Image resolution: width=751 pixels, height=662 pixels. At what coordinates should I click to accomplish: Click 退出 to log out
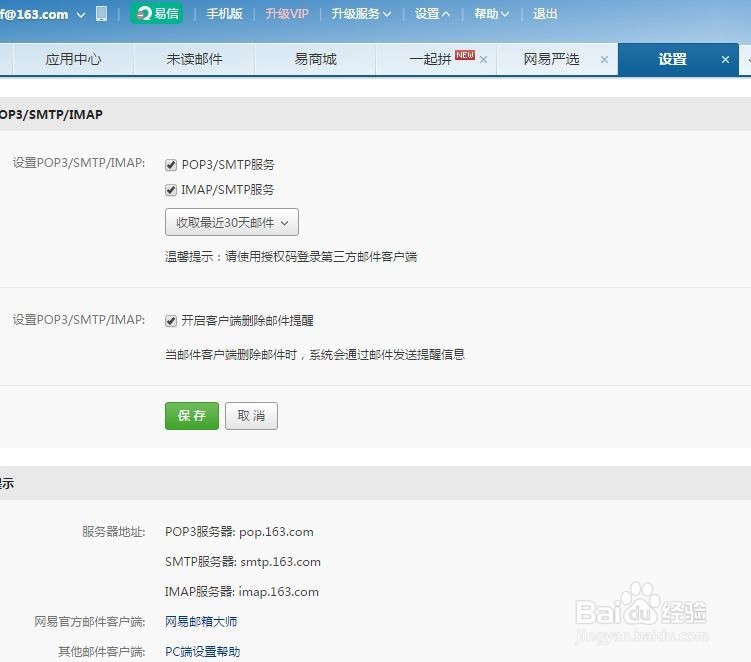tap(546, 14)
